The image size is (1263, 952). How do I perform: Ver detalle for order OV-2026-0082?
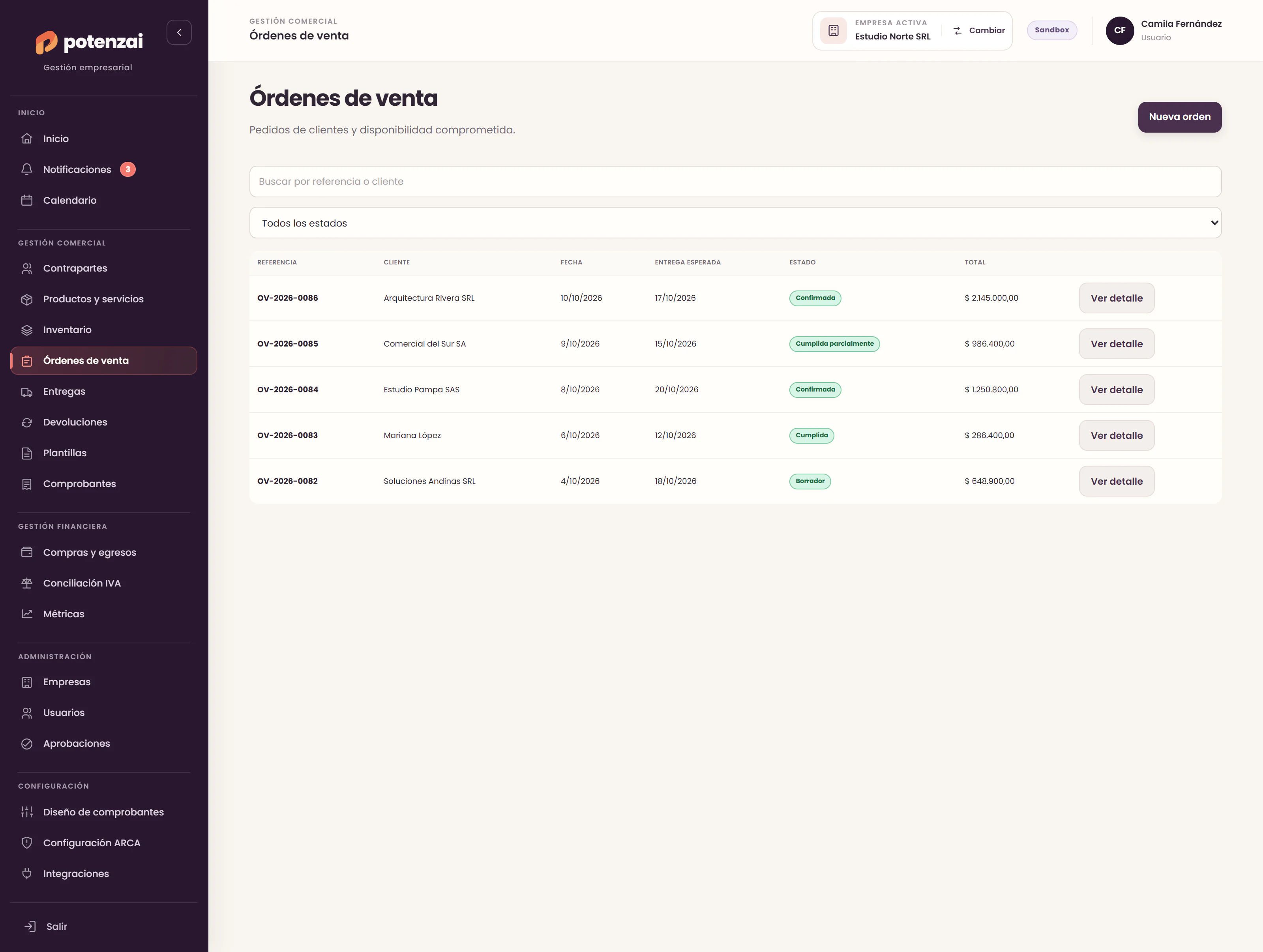1117,482
